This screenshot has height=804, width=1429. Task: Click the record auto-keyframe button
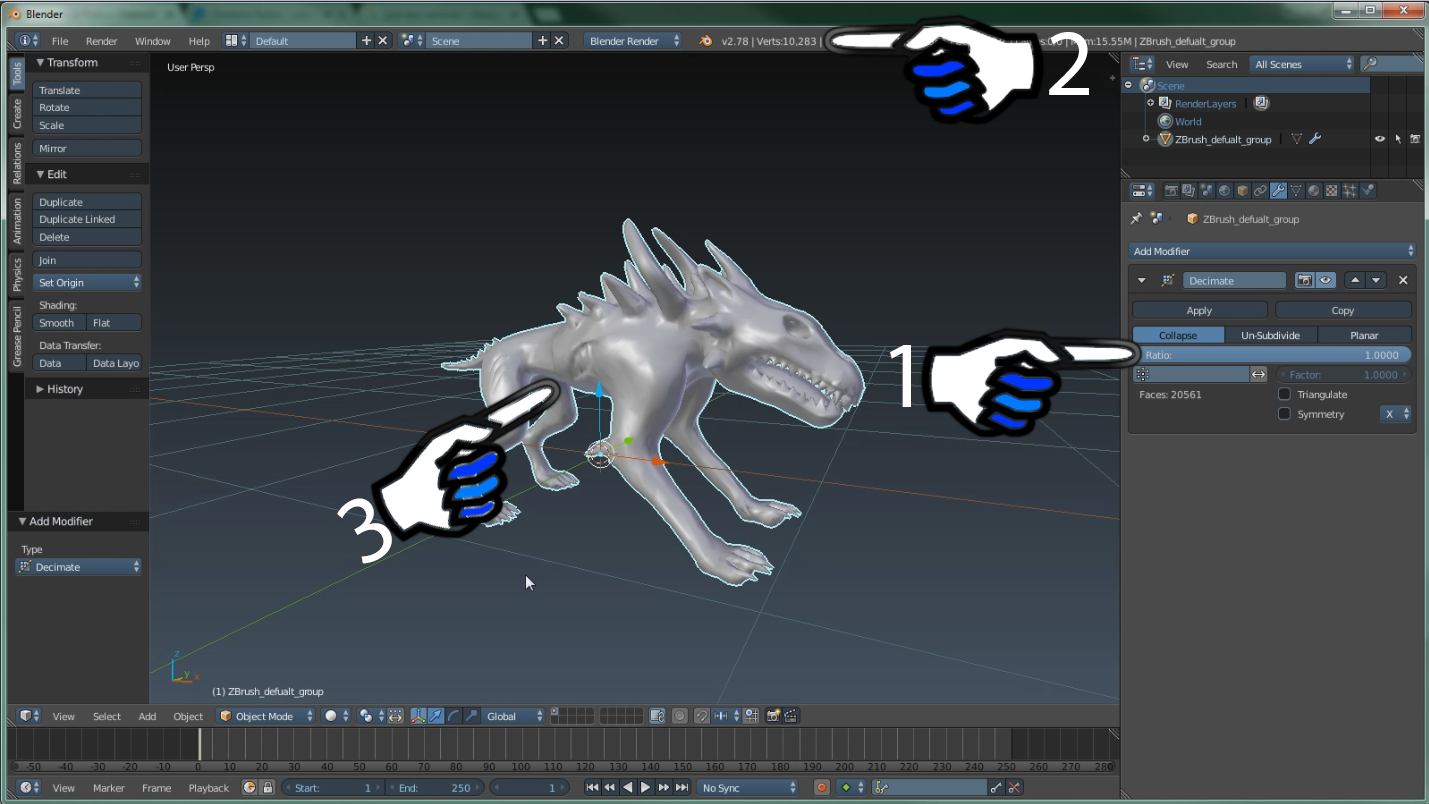(x=822, y=787)
